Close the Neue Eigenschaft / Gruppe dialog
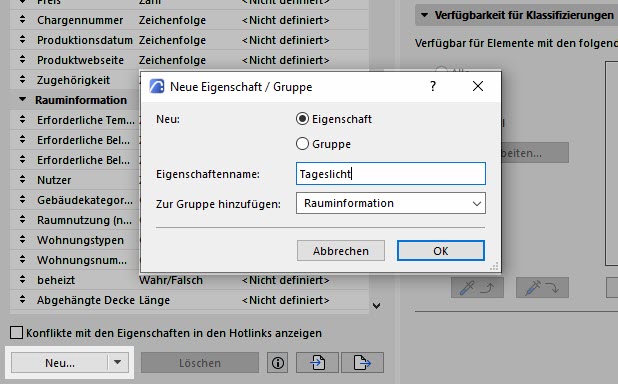618x384 pixels. (x=478, y=86)
